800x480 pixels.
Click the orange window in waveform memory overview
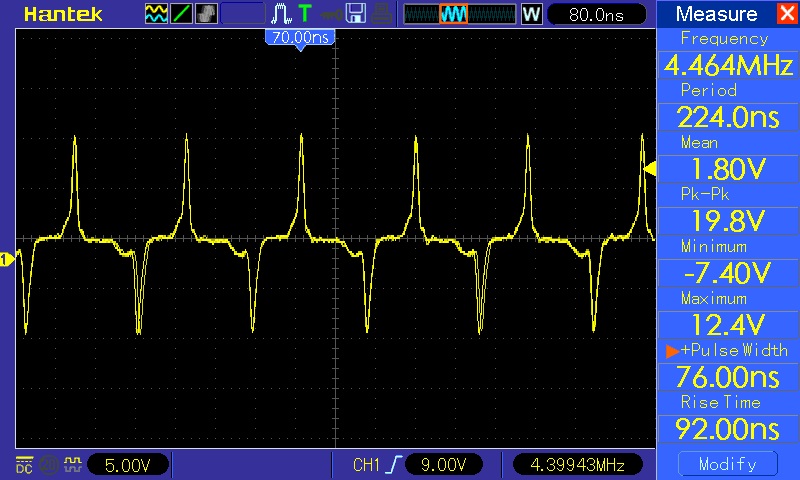point(454,14)
